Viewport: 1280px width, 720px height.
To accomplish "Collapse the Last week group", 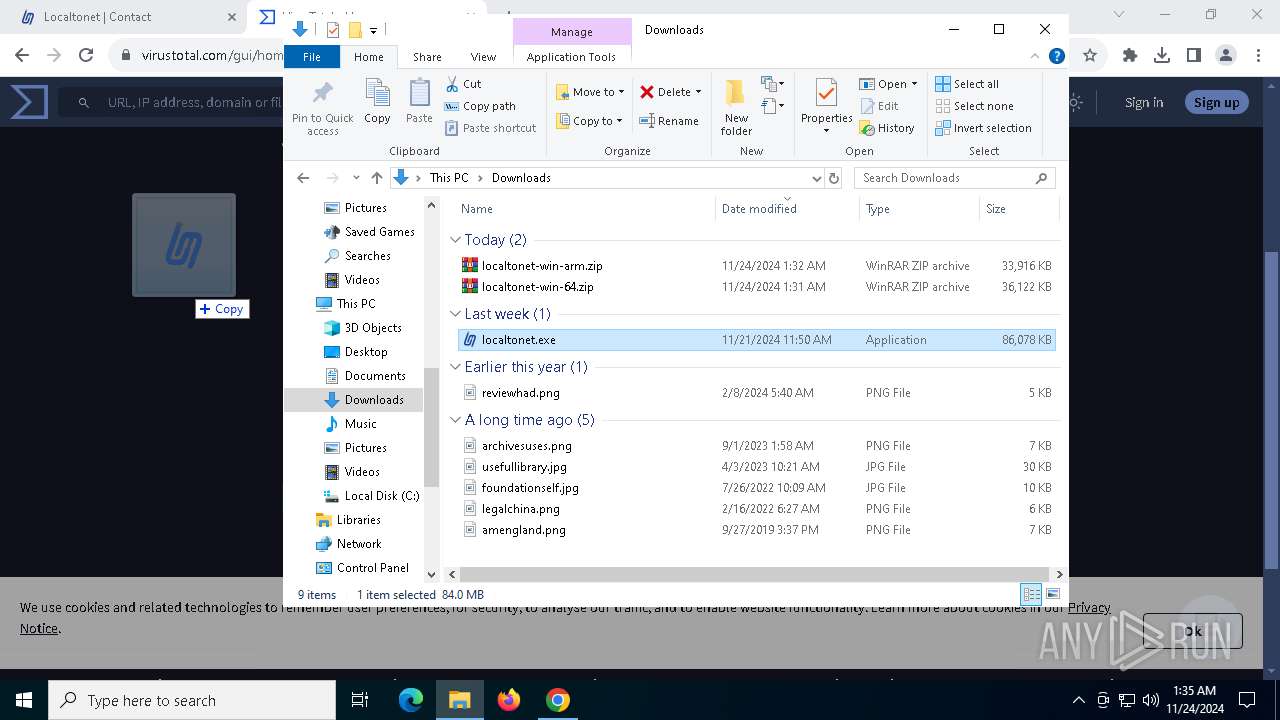I will (455, 314).
